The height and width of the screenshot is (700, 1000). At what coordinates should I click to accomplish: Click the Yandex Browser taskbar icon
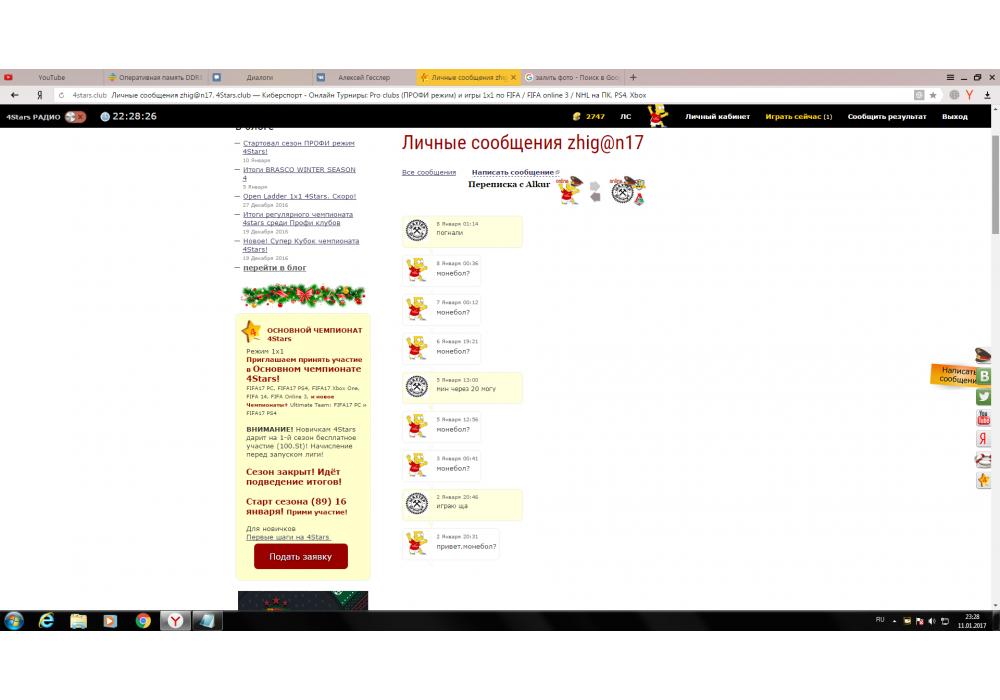point(175,620)
